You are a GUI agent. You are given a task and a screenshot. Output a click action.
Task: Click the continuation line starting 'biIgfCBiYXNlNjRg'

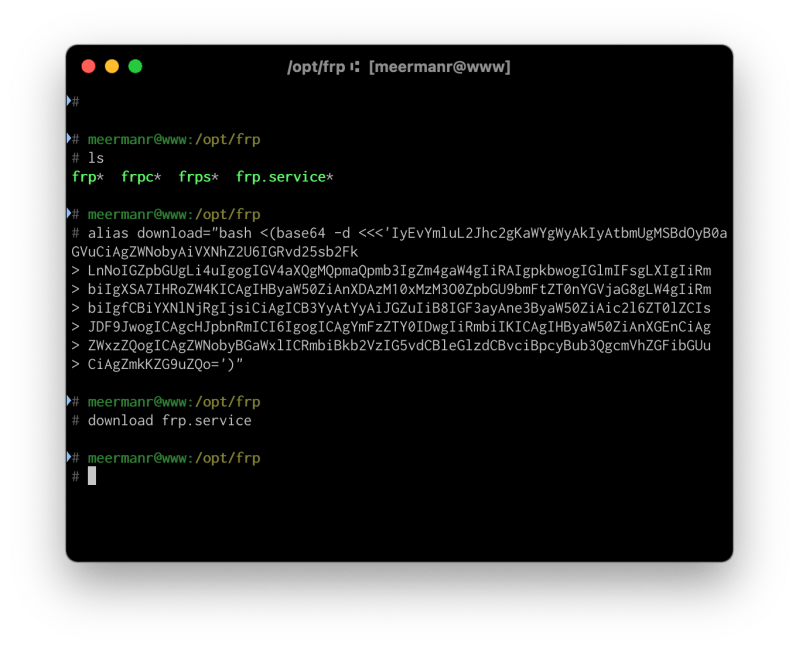click(400, 309)
